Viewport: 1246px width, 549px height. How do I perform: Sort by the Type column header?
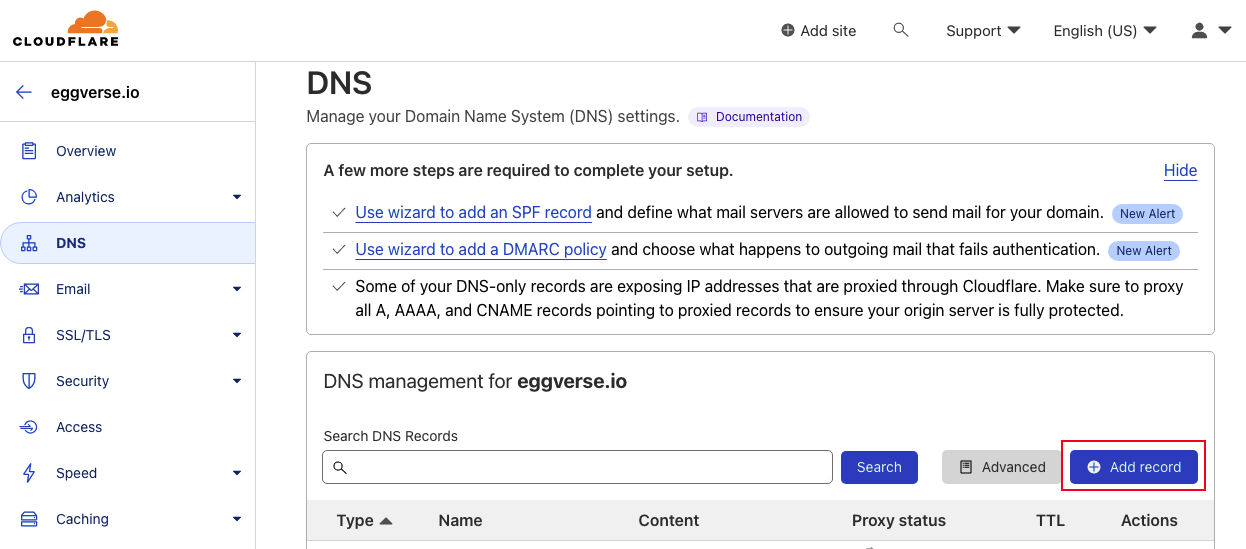364,520
